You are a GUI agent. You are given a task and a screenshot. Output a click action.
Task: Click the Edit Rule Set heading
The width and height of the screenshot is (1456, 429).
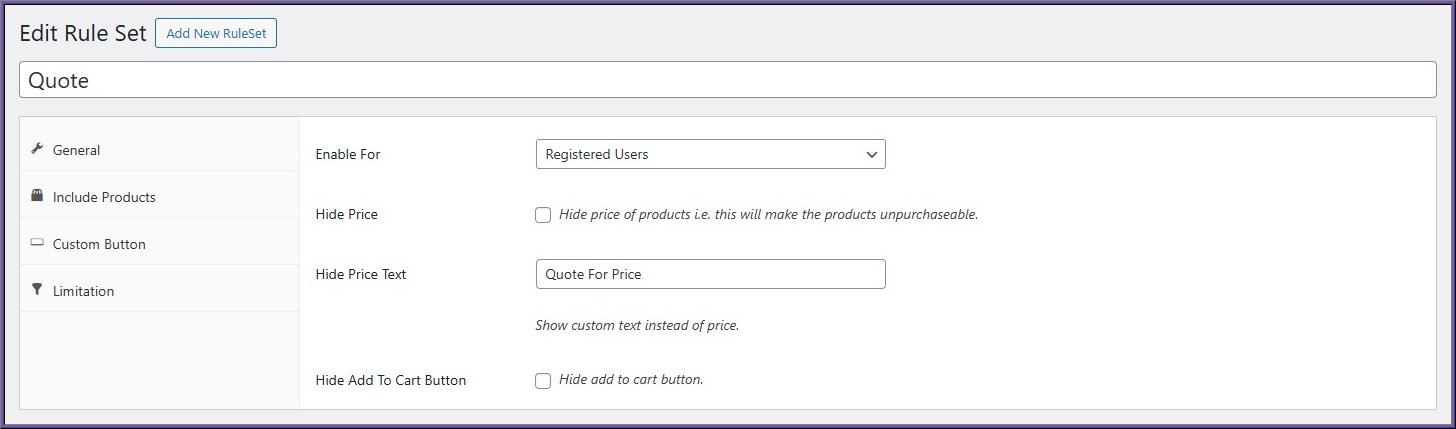click(83, 33)
